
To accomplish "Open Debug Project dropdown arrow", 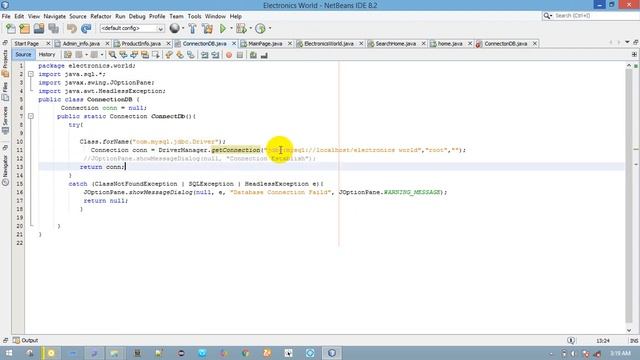I will pos(250,28).
